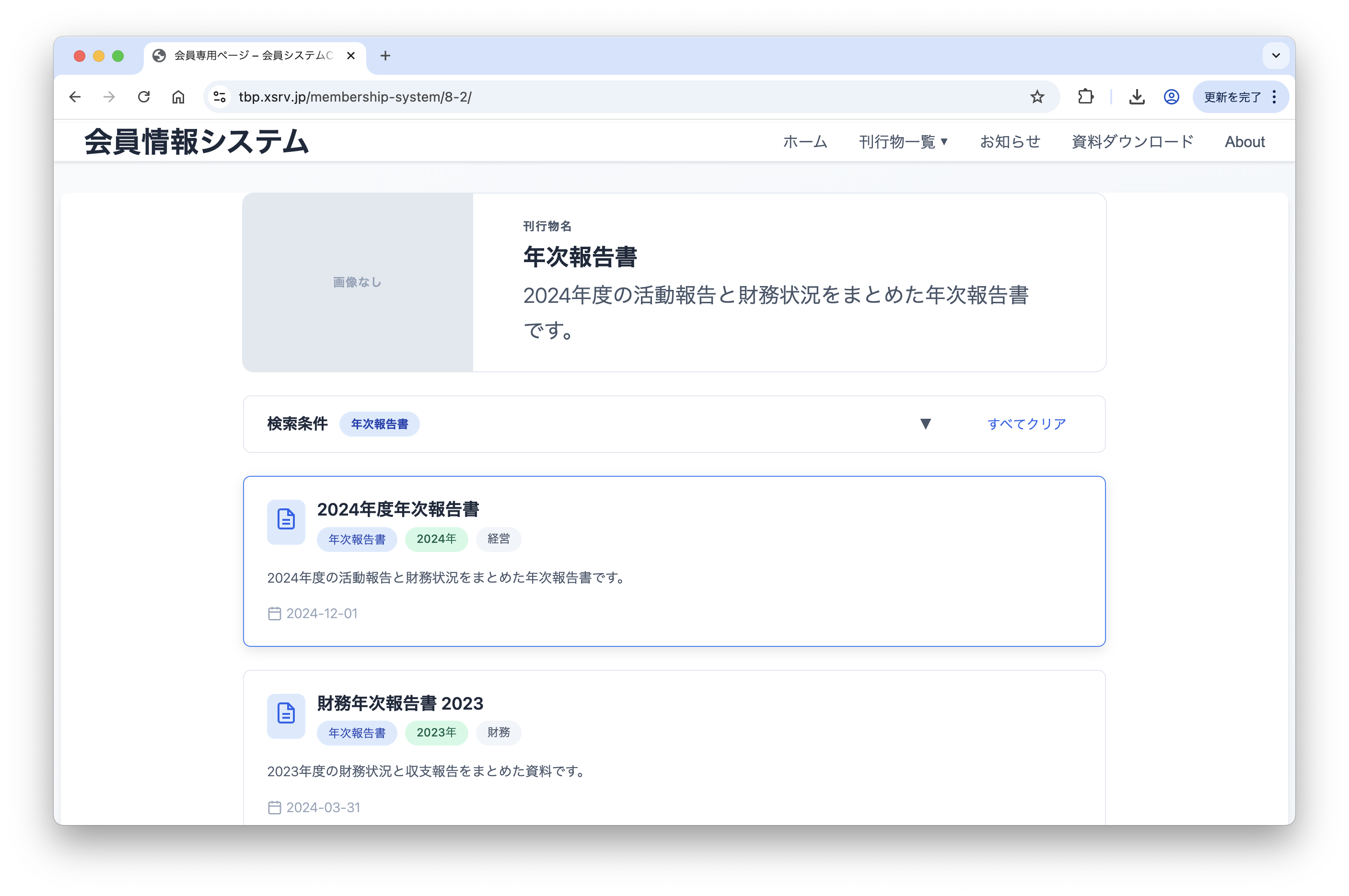The height and width of the screenshot is (896, 1349).
Task: Open the browser three-dot menu
Action: [1274, 97]
